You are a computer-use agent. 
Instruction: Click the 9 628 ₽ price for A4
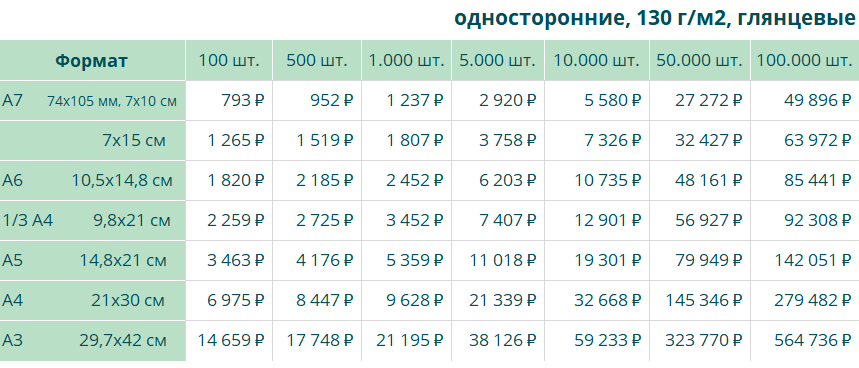click(x=406, y=301)
